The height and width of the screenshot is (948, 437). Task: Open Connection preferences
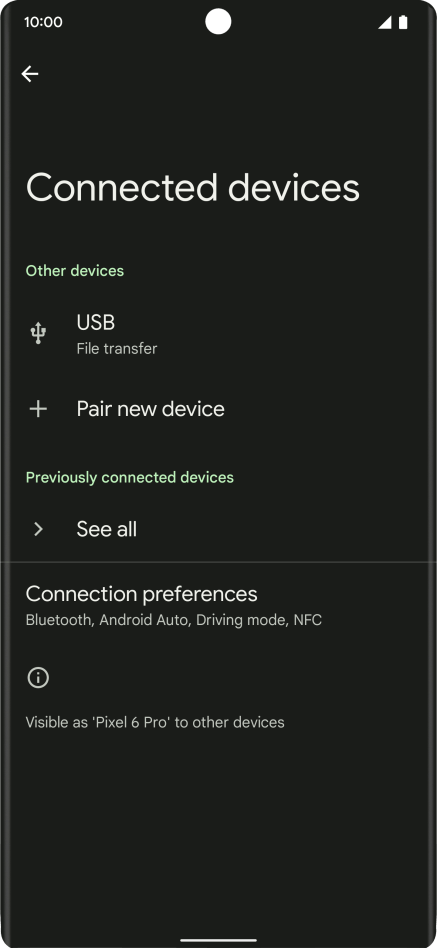point(218,606)
